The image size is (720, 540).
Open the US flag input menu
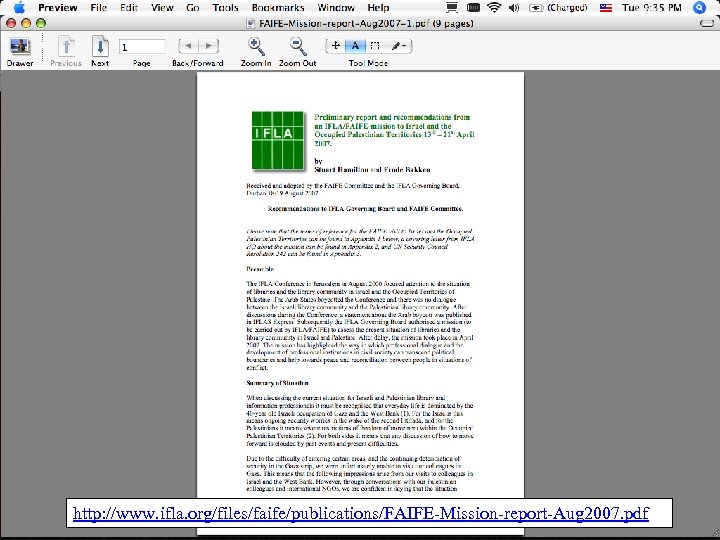coord(606,8)
